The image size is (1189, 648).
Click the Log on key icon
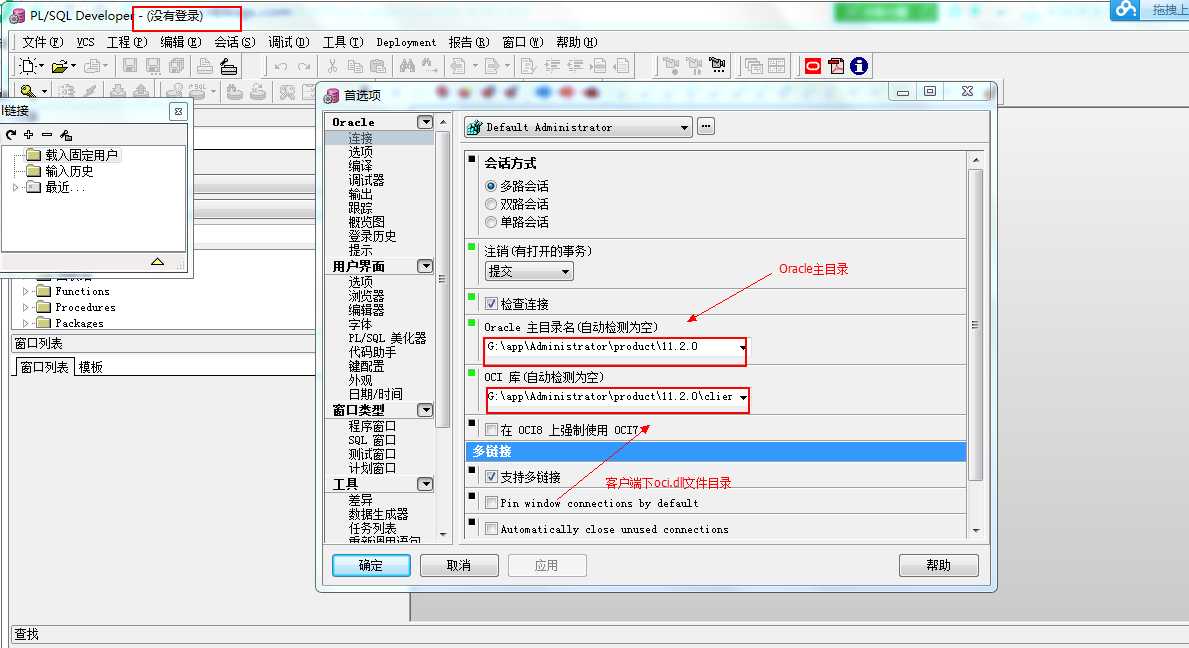(28, 91)
